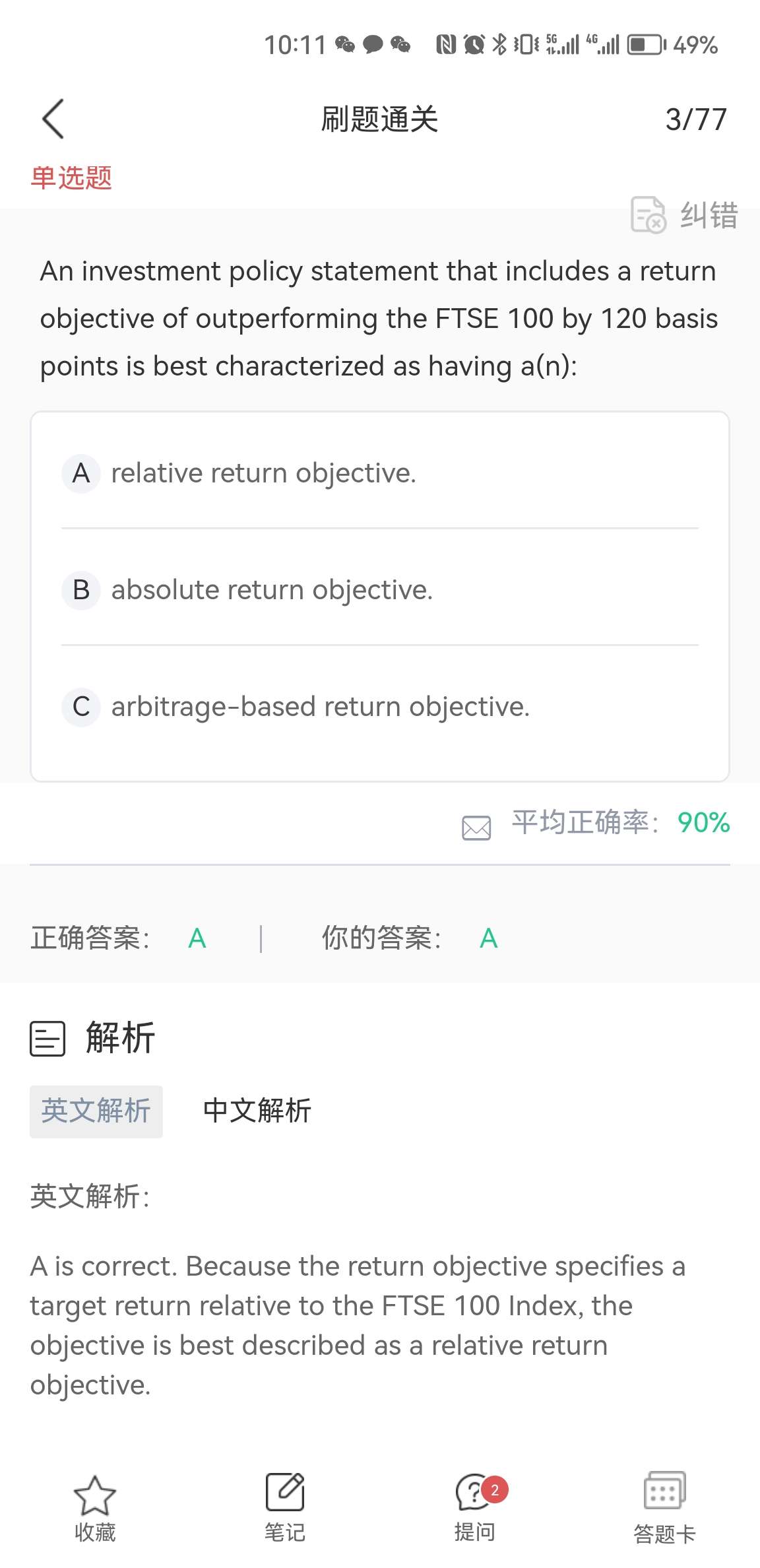Tap the 单选题 question type label
This screenshot has height=1568, width=760.
tap(71, 178)
